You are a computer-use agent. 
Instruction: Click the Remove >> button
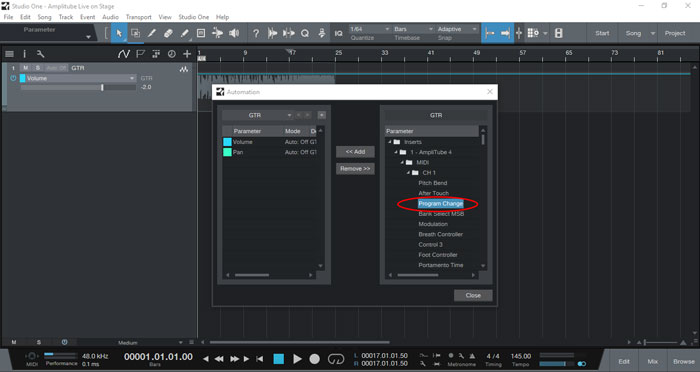(355, 169)
